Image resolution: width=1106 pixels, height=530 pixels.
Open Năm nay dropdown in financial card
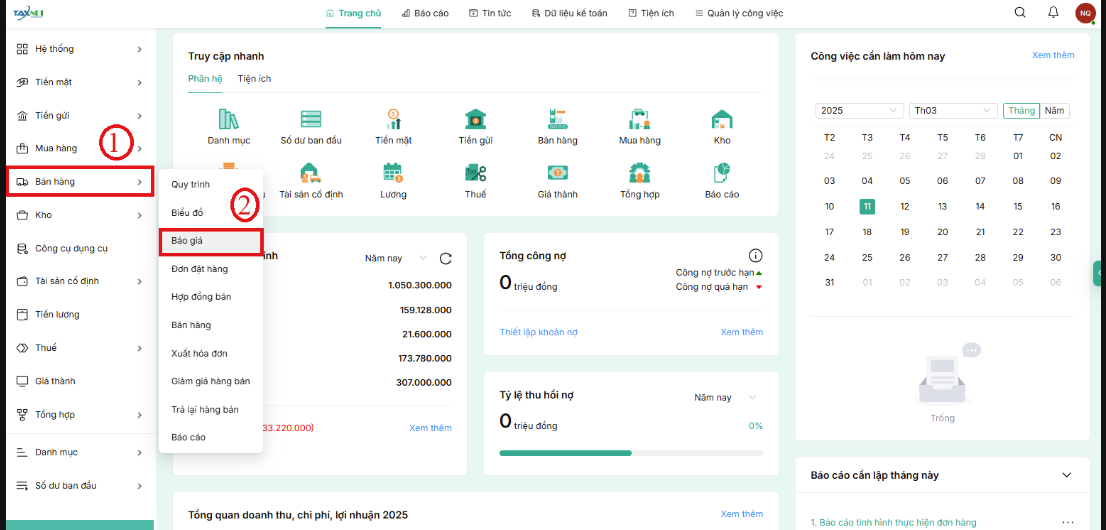click(x=396, y=258)
